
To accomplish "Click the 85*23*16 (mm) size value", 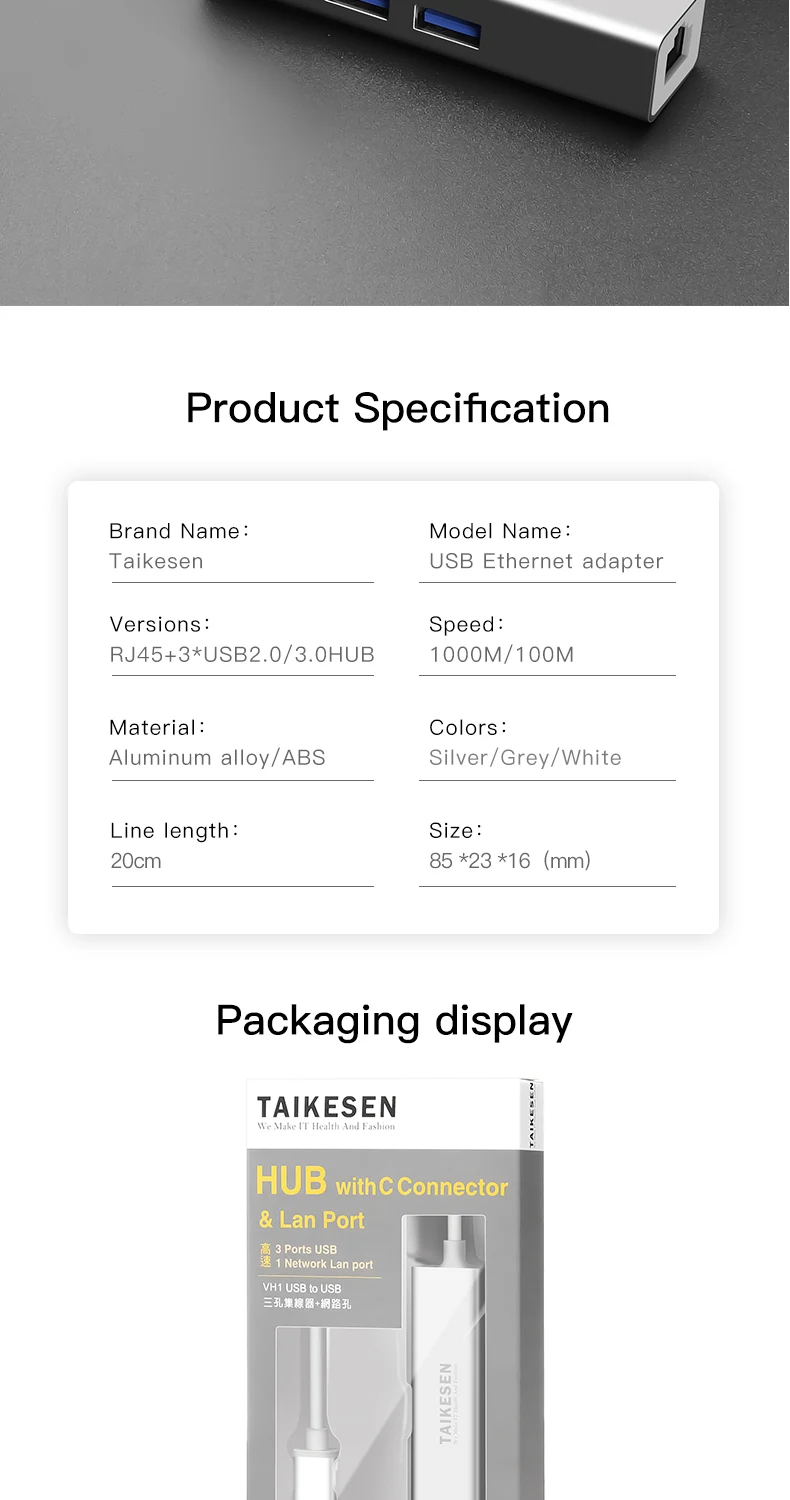I will click(x=510, y=861).
